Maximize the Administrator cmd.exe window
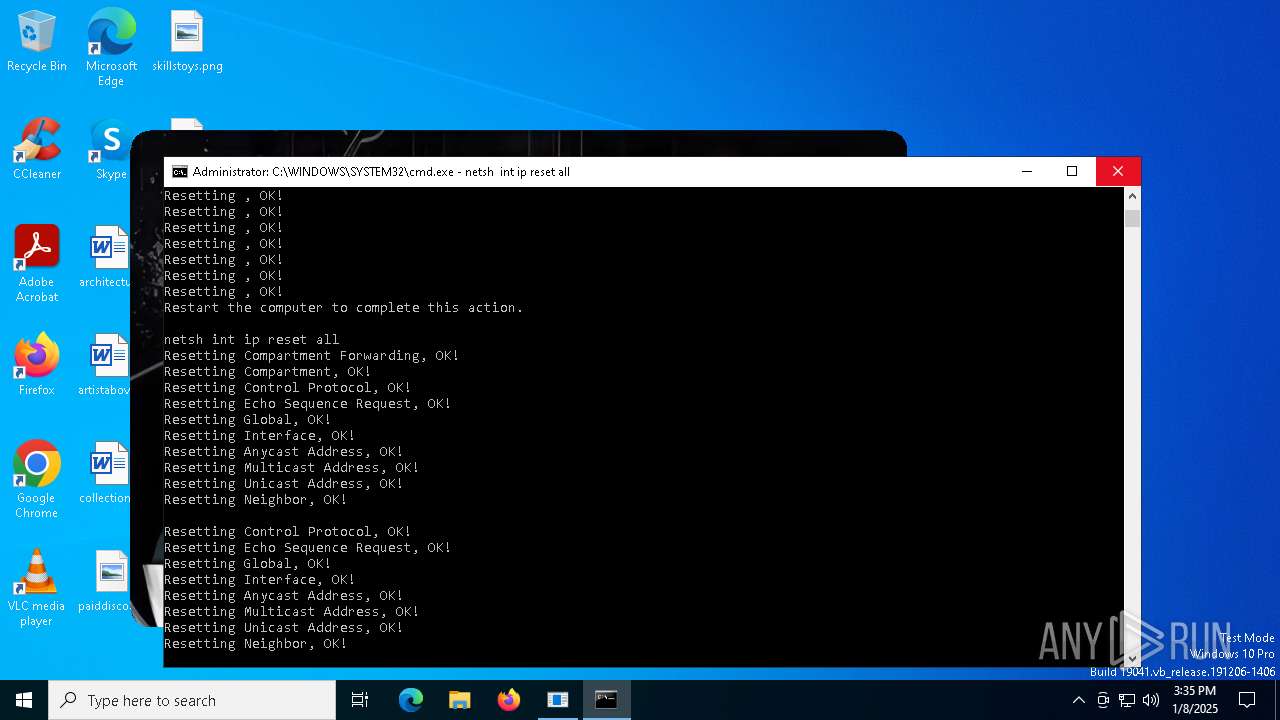The width and height of the screenshot is (1280, 720). (x=1072, y=172)
